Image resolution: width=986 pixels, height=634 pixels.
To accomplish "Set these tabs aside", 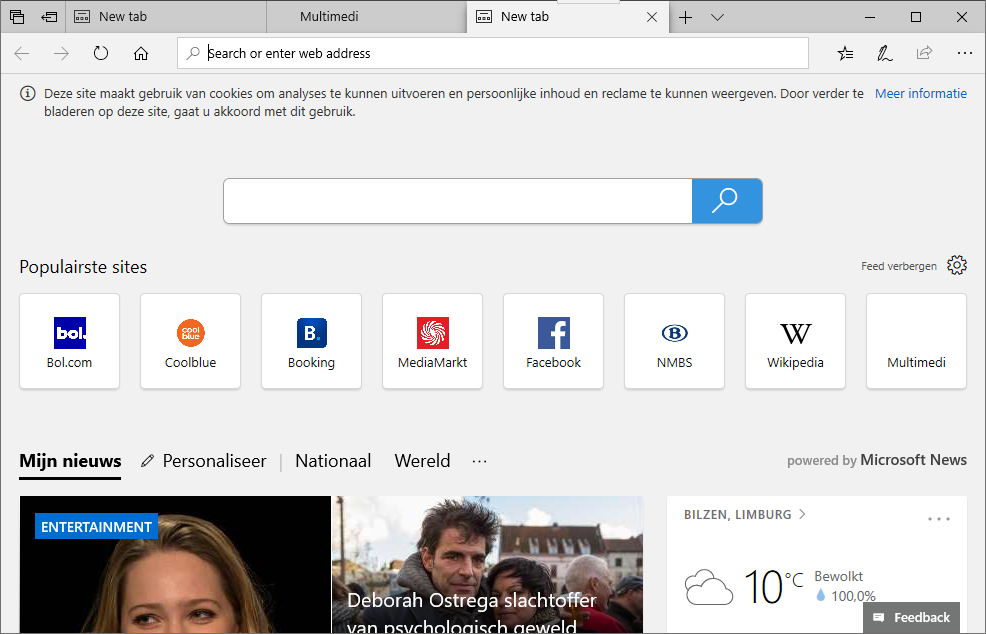I will (x=49, y=17).
